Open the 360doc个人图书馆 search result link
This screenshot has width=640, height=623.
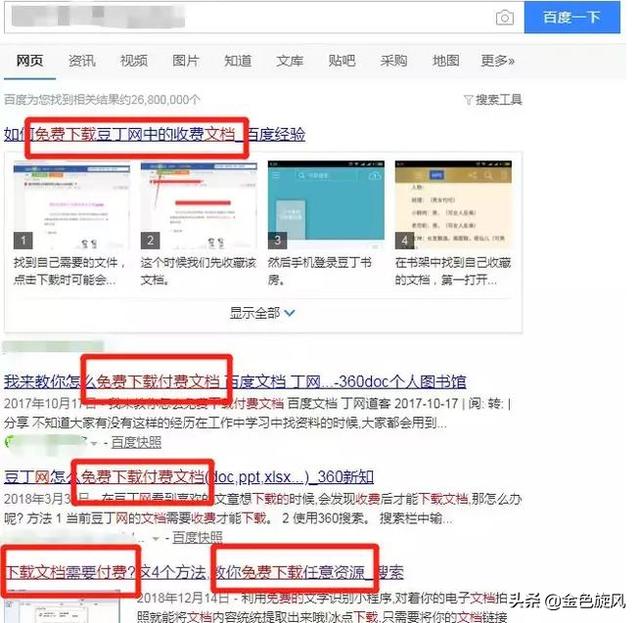click(234, 382)
